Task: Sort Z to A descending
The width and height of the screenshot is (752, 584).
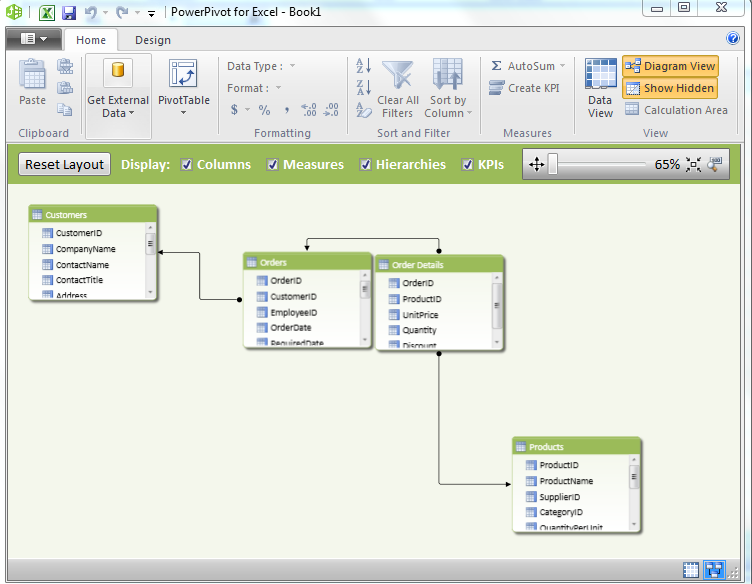Action: coord(364,88)
